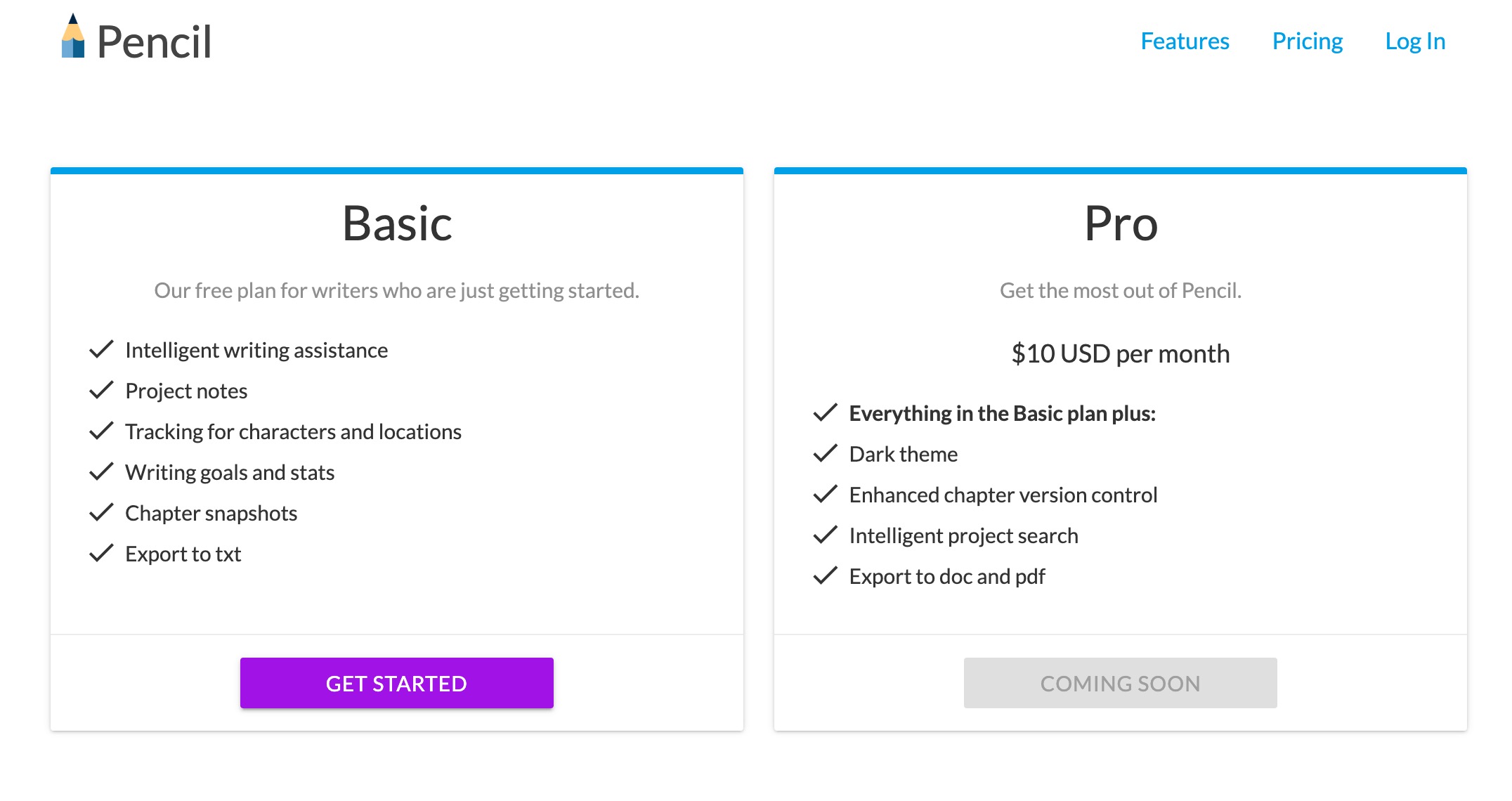Click the $10 USD per month price
Viewport: 1512px width, 801px height.
point(1120,353)
